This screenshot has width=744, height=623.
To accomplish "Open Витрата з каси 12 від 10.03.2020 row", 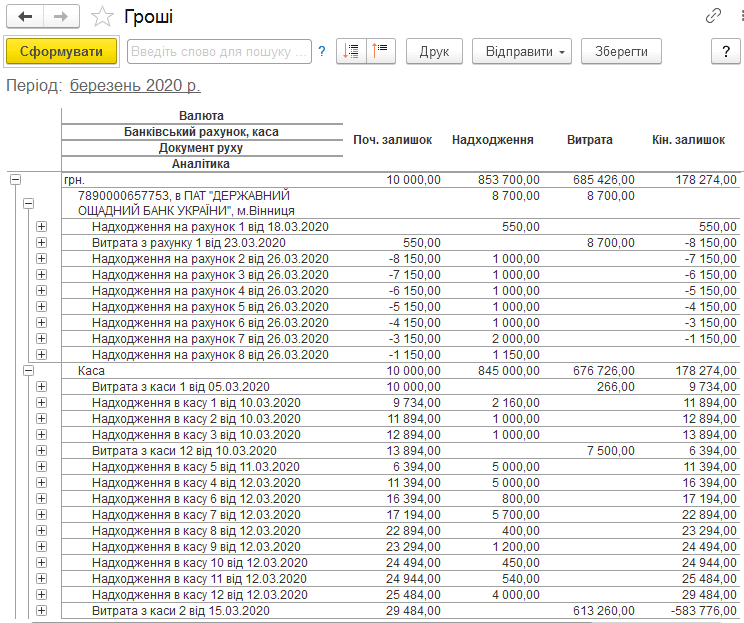I will (184, 451).
